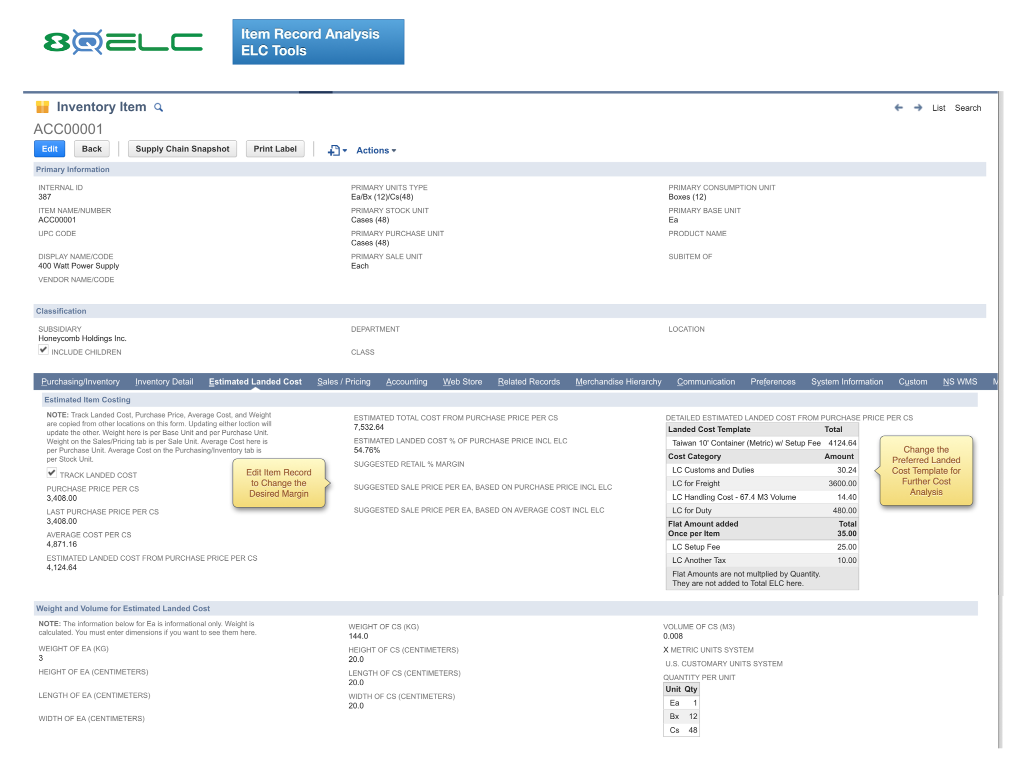Click the Search link at top right
Screen dimensions: 1024x768
tap(968, 108)
